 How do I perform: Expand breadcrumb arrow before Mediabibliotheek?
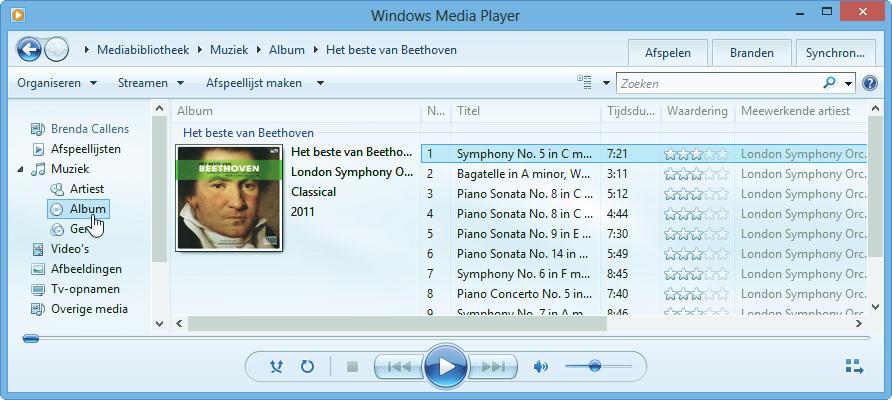tap(87, 50)
